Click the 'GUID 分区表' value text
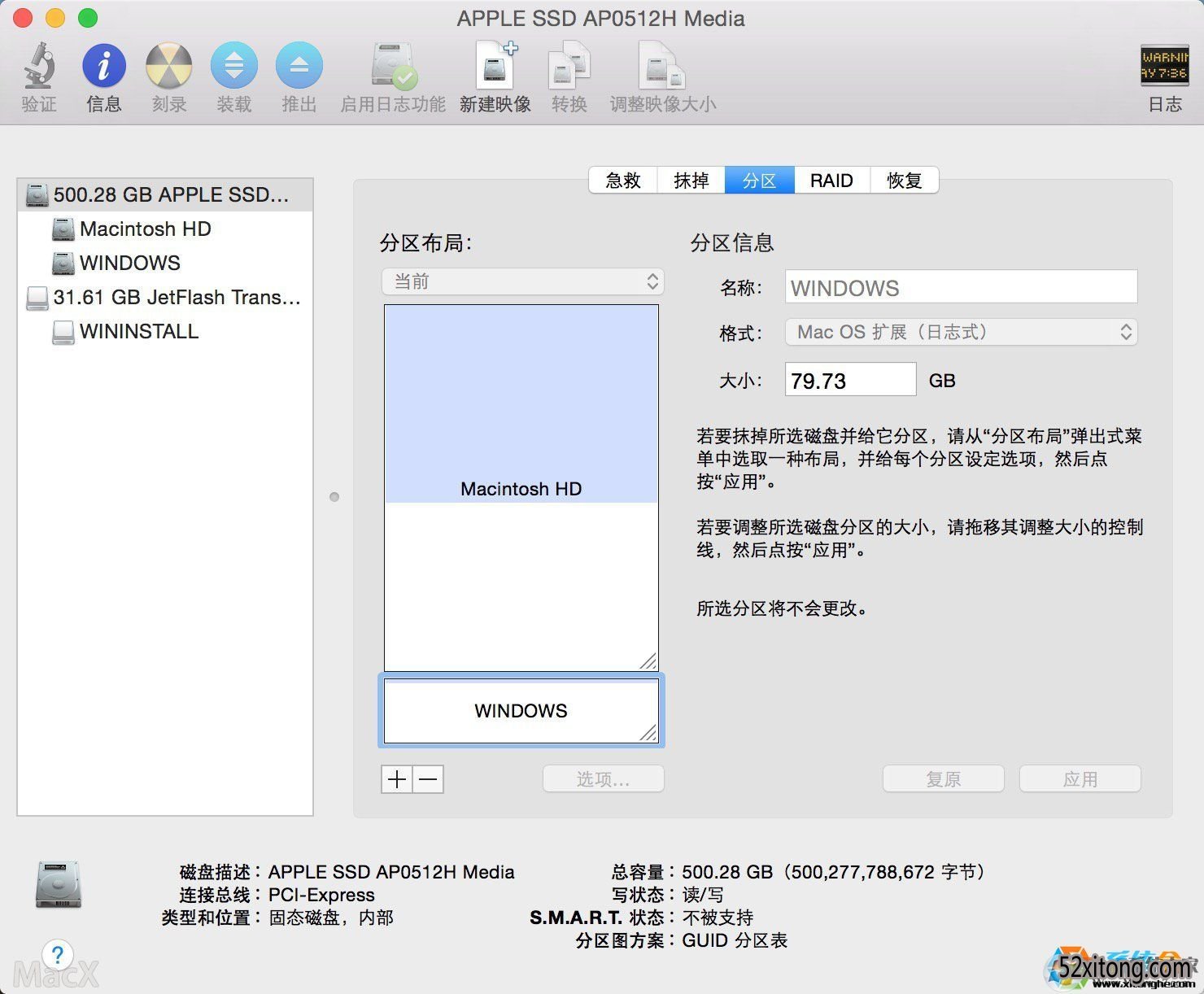 [x=735, y=941]
